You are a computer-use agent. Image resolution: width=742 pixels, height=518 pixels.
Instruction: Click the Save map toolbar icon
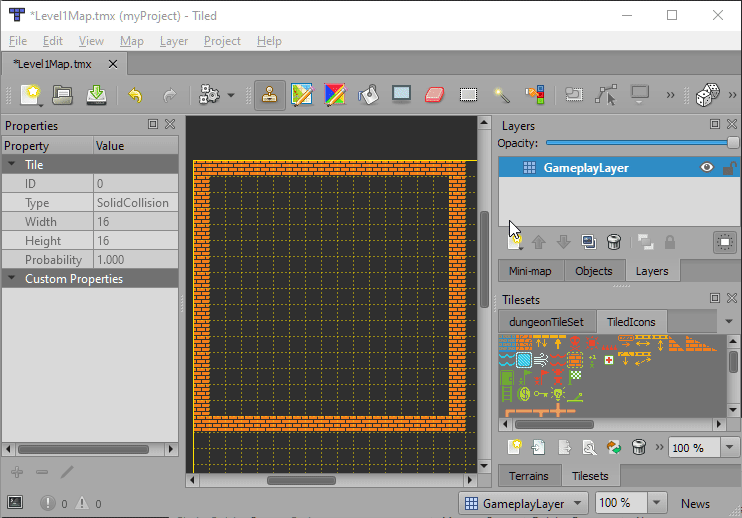(x=96, y=95)
